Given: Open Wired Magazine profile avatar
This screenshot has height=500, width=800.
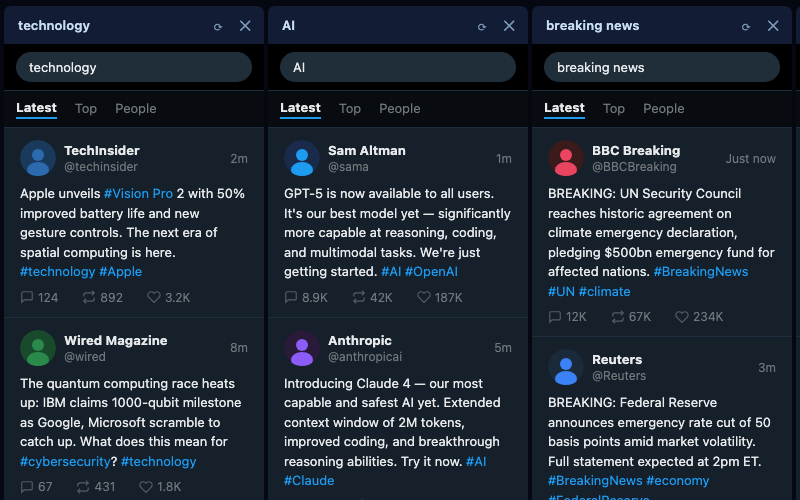Looking at the screenshot, I should (x=38, y=348).
